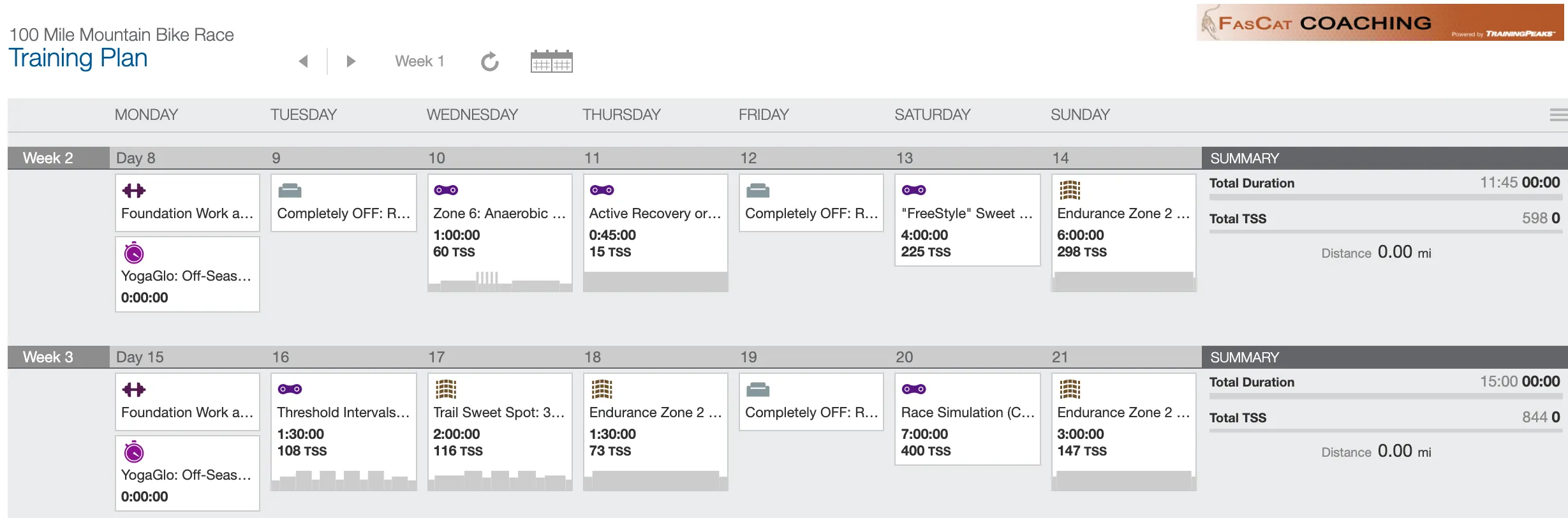Click Day 8 strength dumbbell icon
This screenshot has width=1568, height=518.
134,191
